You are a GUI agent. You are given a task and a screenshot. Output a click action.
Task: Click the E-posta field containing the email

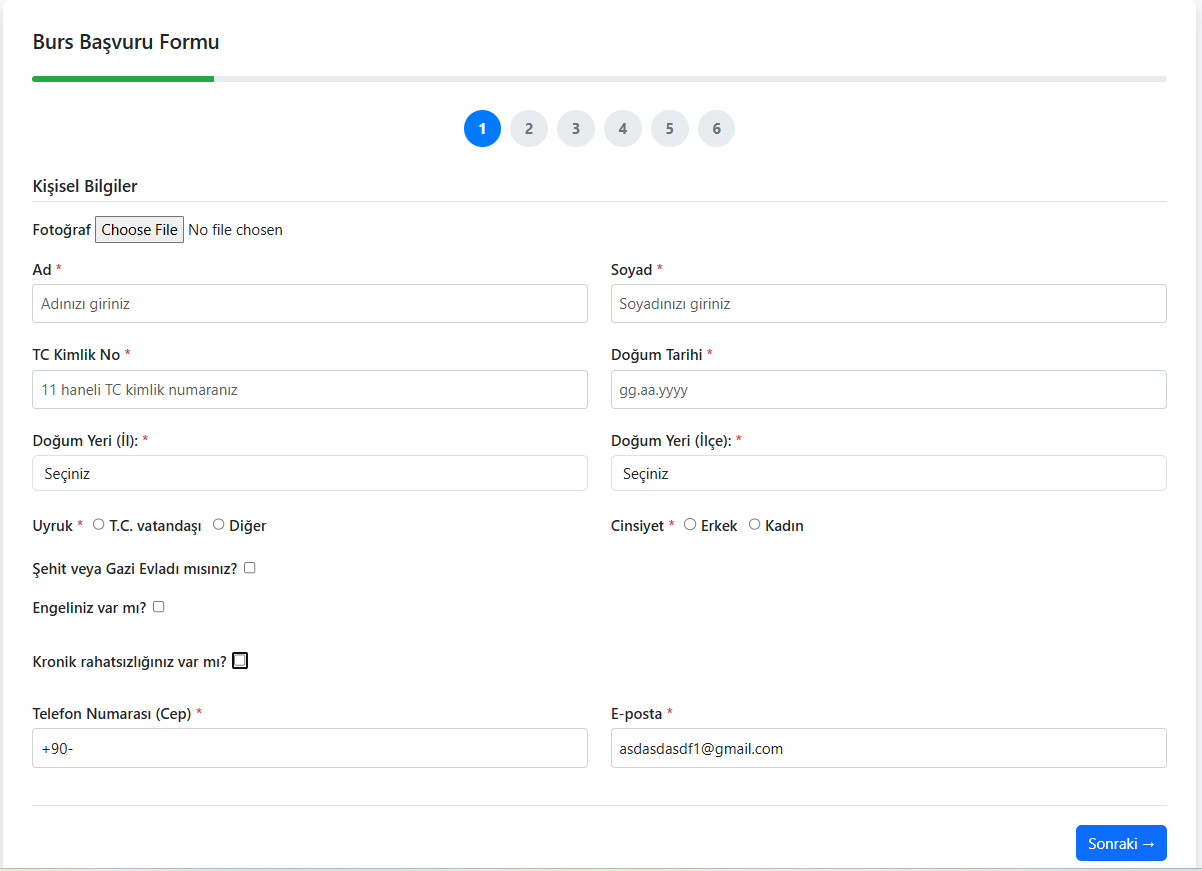pyautogui.click(x=888, y=748)
